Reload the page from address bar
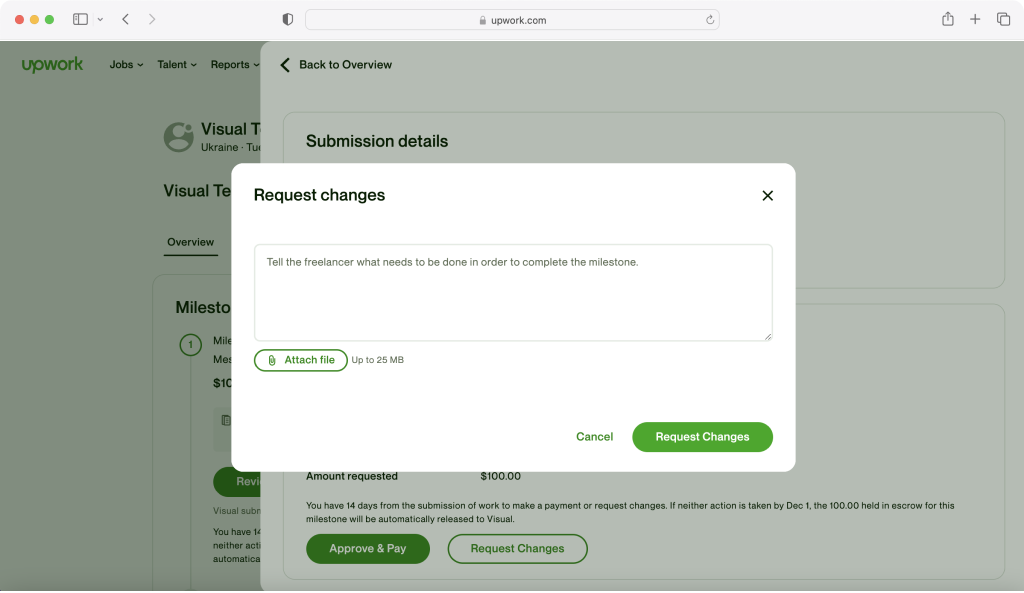The height and width of the screenshot is (593, 1024). [710, 20]
